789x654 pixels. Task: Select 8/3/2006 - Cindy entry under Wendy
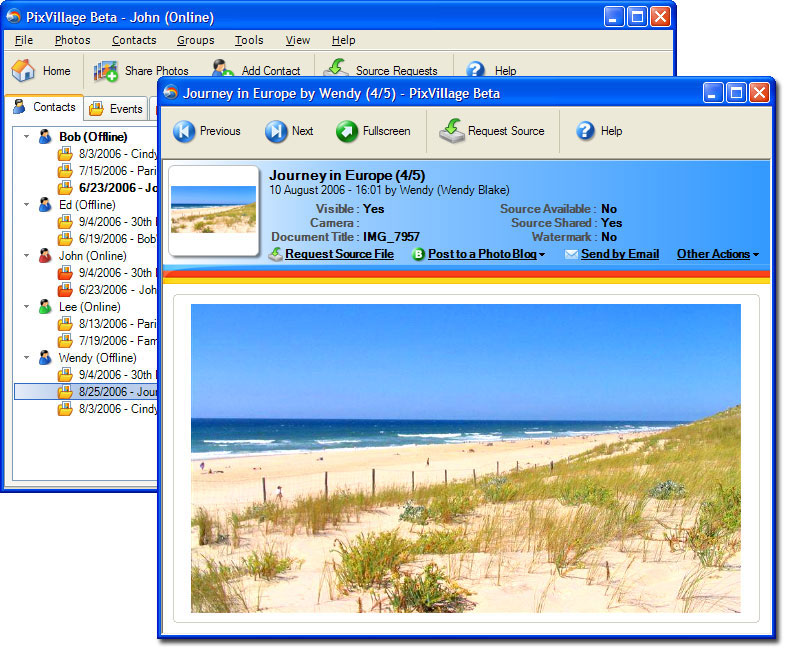pos(108,409)
